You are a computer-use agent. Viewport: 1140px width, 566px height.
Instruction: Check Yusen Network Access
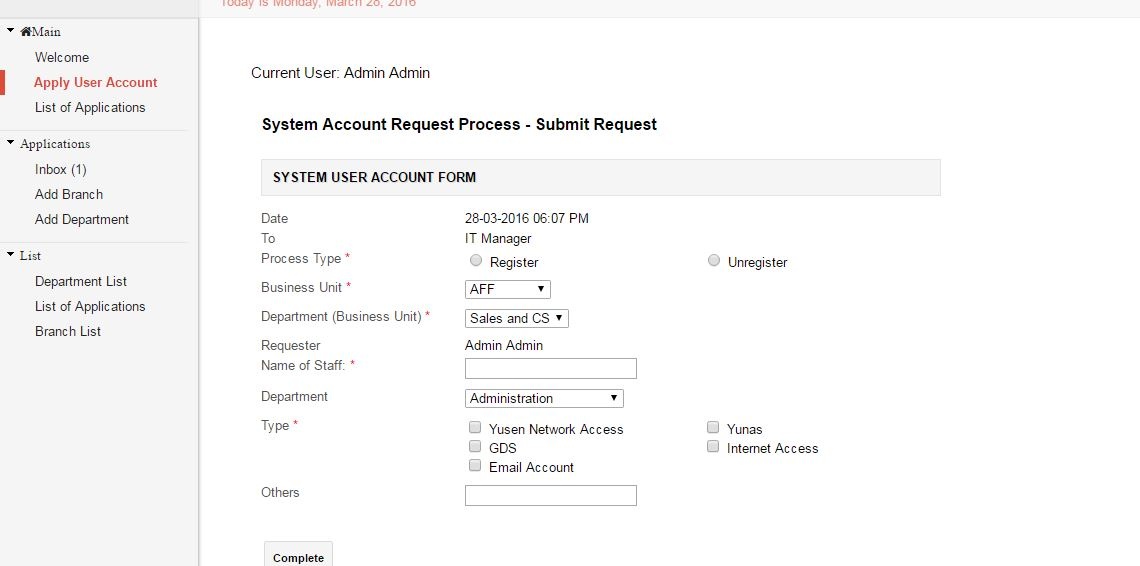[x=475, y=428]
